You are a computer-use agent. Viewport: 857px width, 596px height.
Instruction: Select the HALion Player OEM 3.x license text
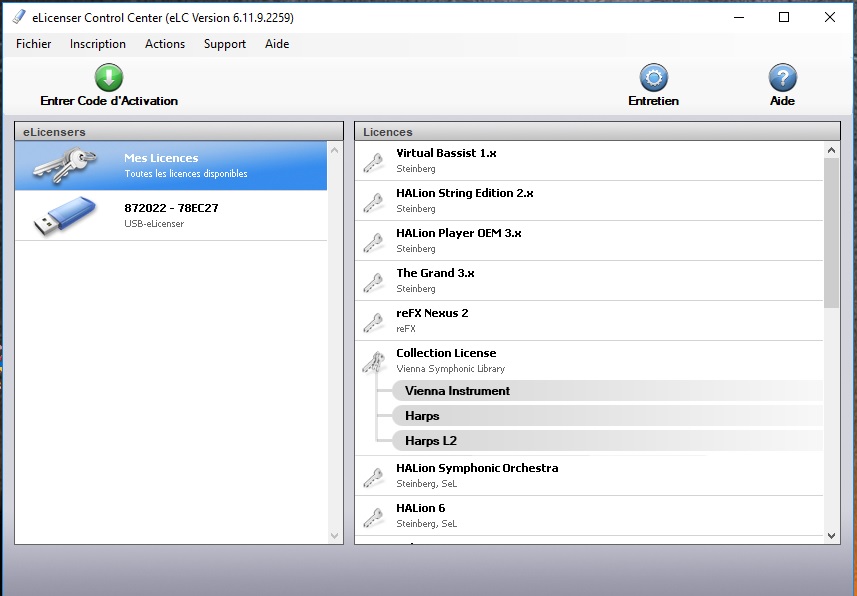coord(459,233)
